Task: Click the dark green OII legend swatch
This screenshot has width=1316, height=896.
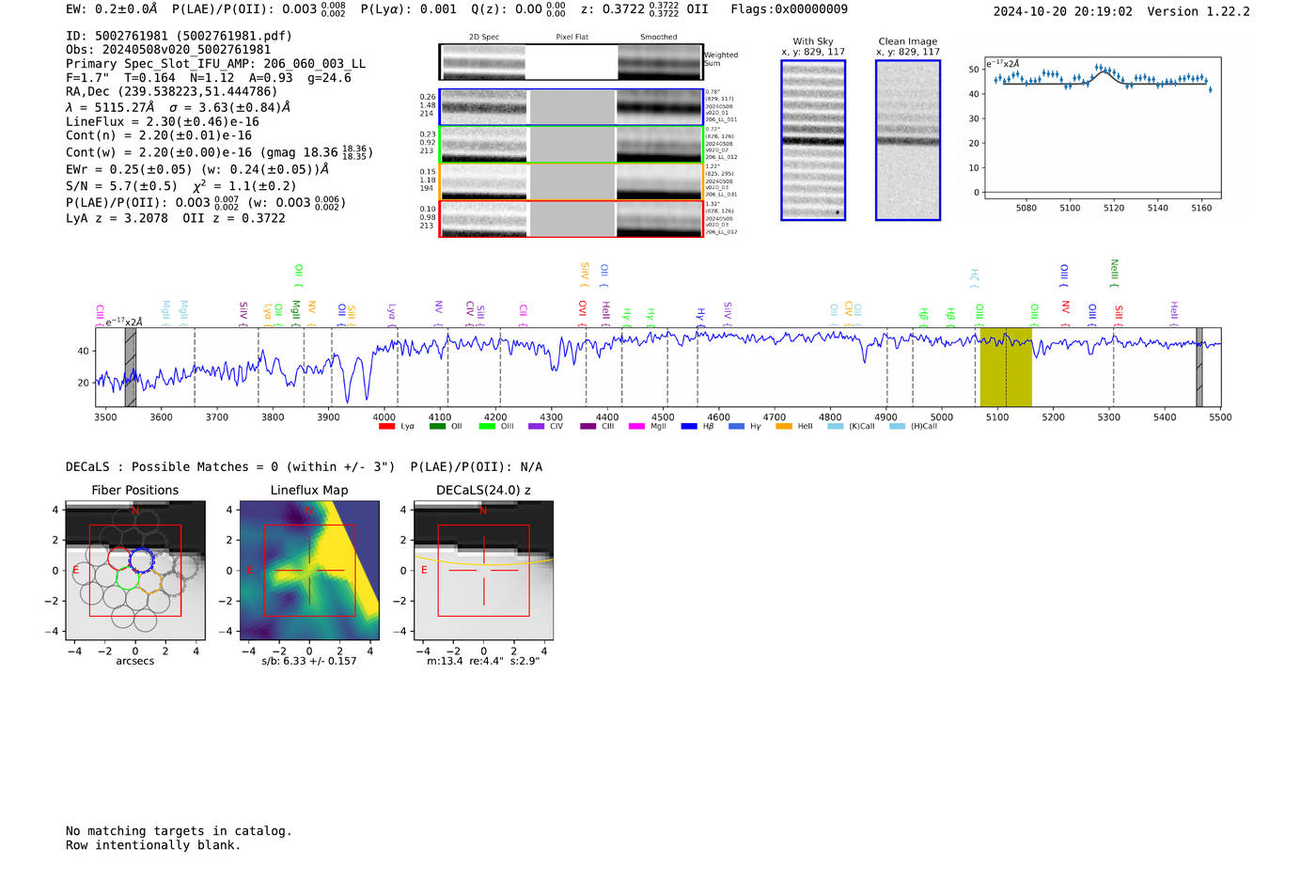Action: point(437,427)
